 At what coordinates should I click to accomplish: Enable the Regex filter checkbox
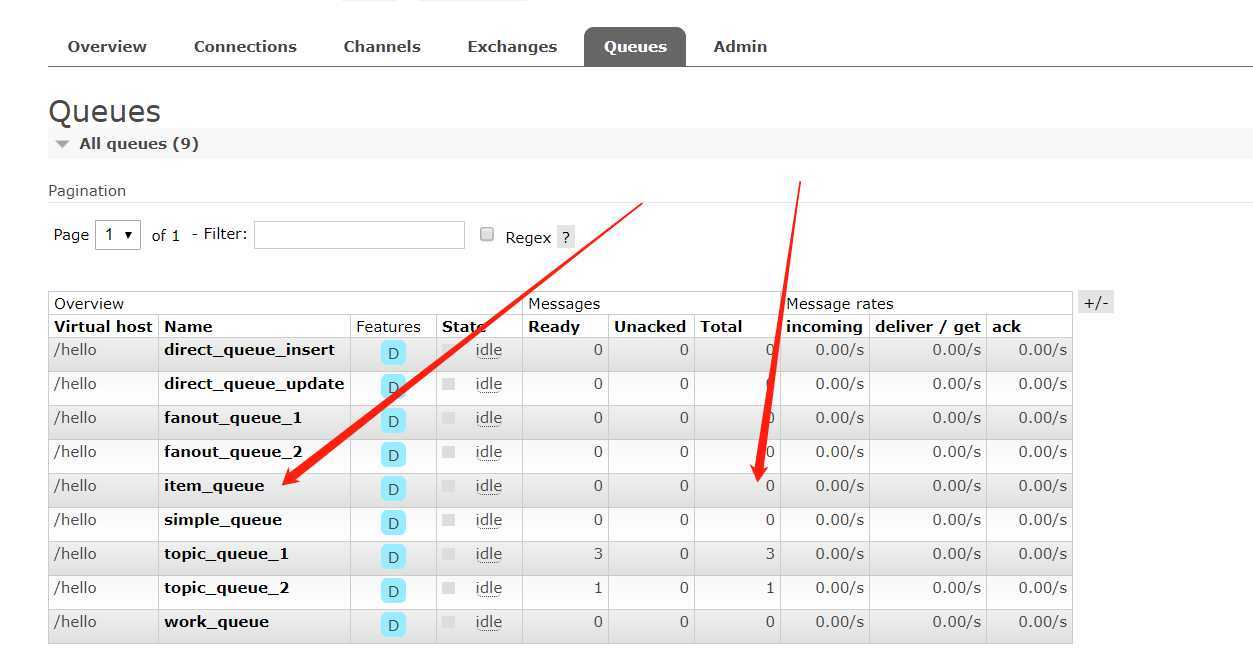(487, 234)
